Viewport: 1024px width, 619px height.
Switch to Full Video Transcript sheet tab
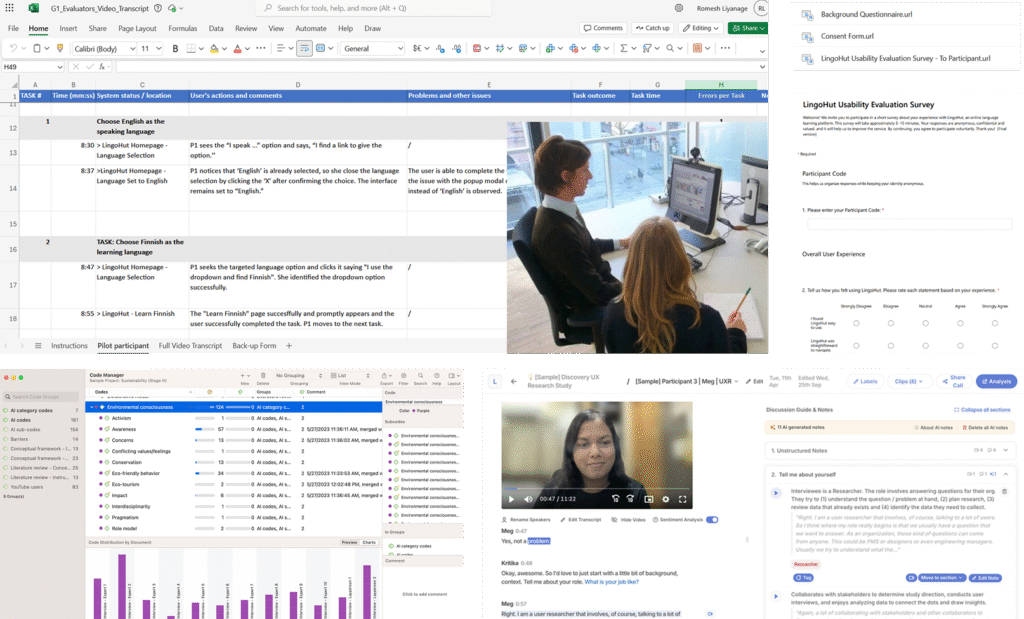pos(190,345)
